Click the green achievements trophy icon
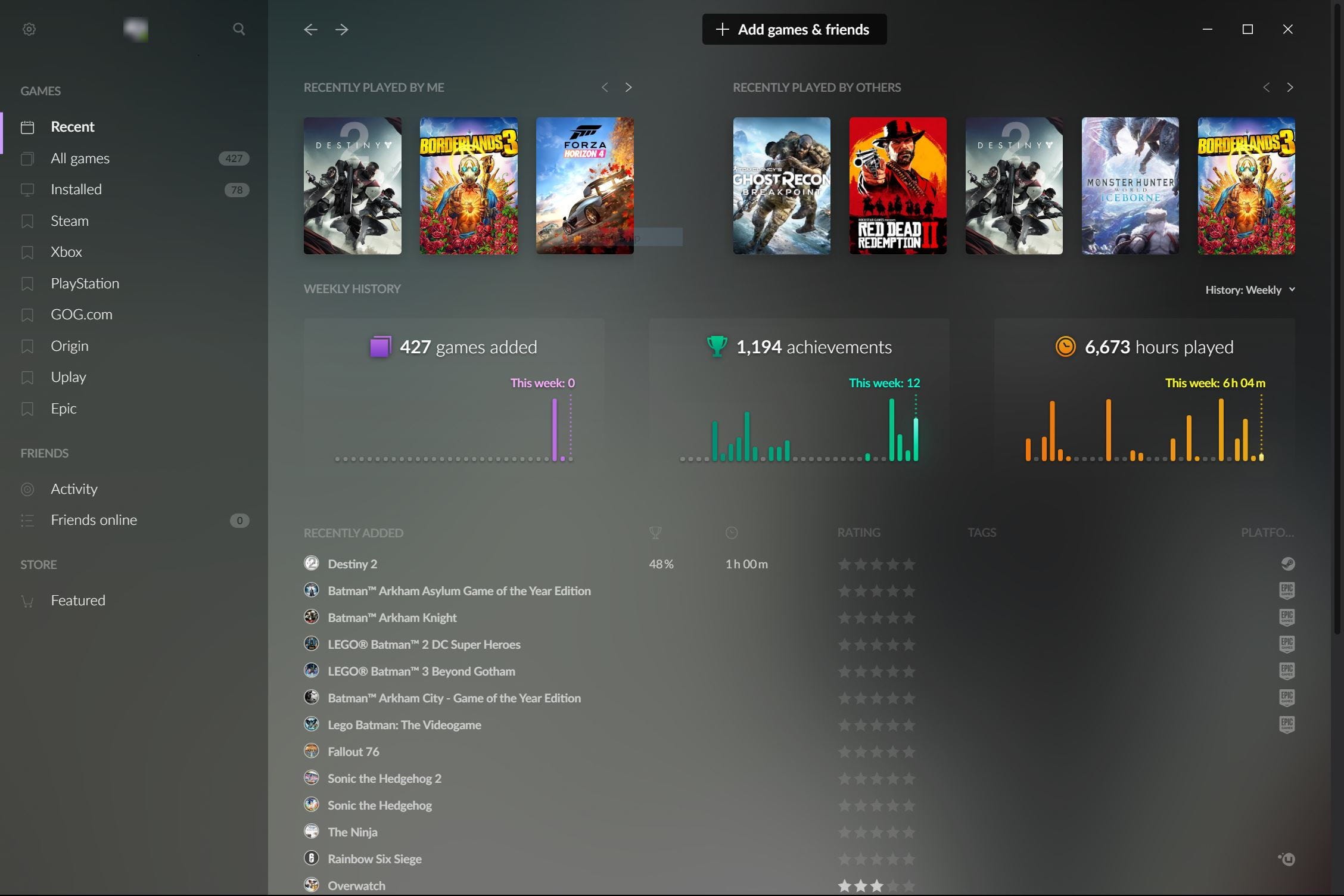Viewport: 1344px width, 896px height. (x=717, y=346)
